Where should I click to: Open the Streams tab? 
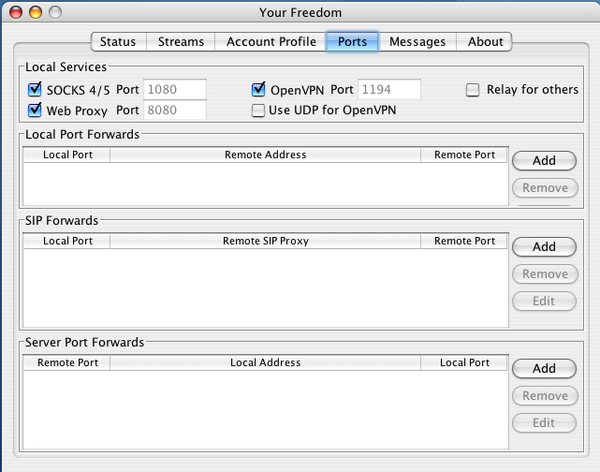coord(181,41)
